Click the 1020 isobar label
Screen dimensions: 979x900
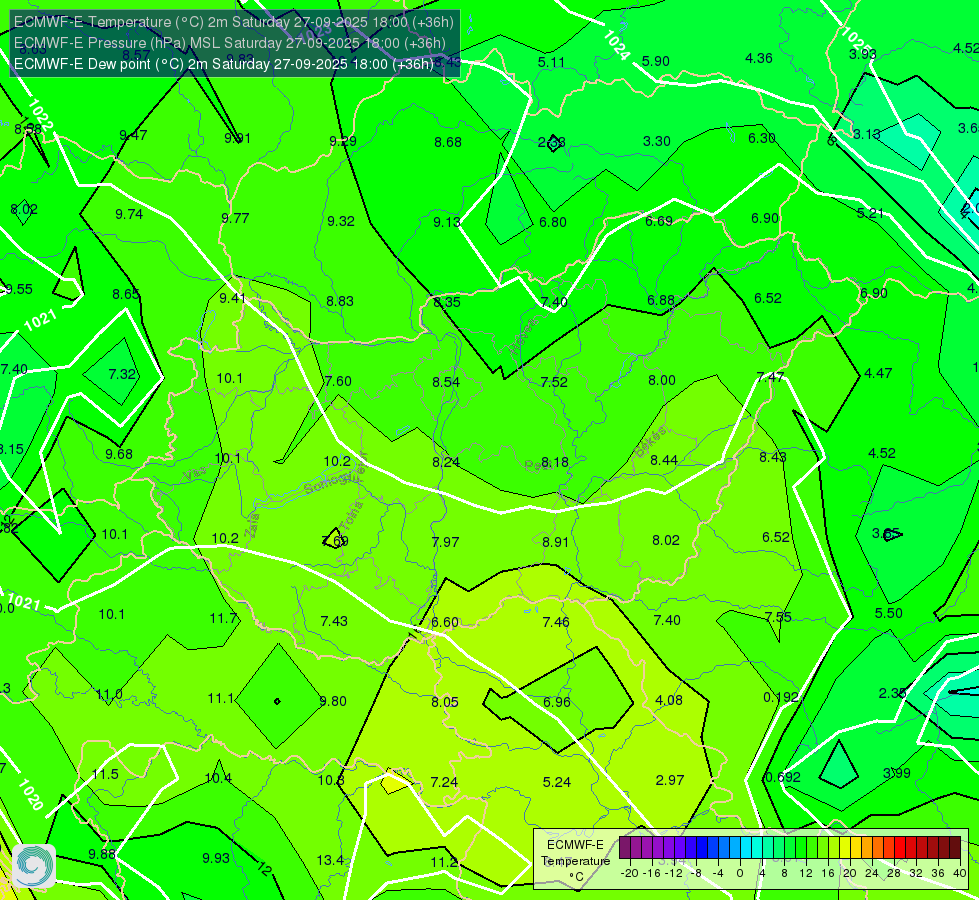pyautogui.click(x=31, y=794)
